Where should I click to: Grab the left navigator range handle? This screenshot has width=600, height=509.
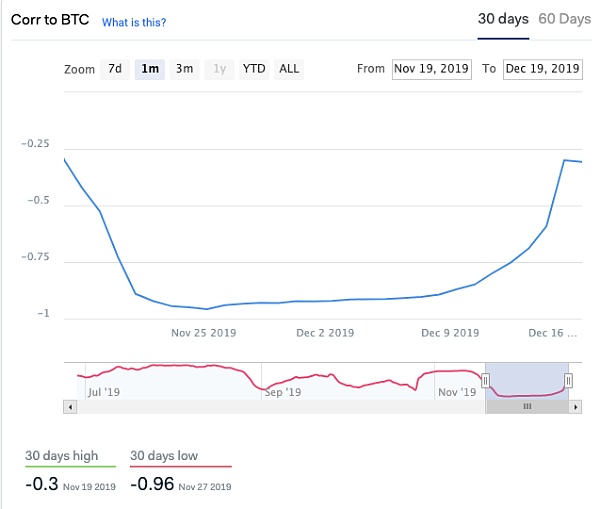click(x=486, y=380)
